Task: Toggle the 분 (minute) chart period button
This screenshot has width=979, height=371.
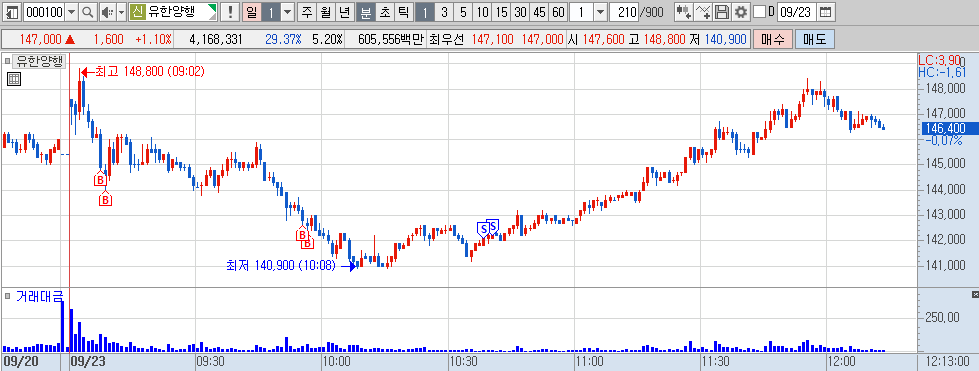Action: click(367, 12)
